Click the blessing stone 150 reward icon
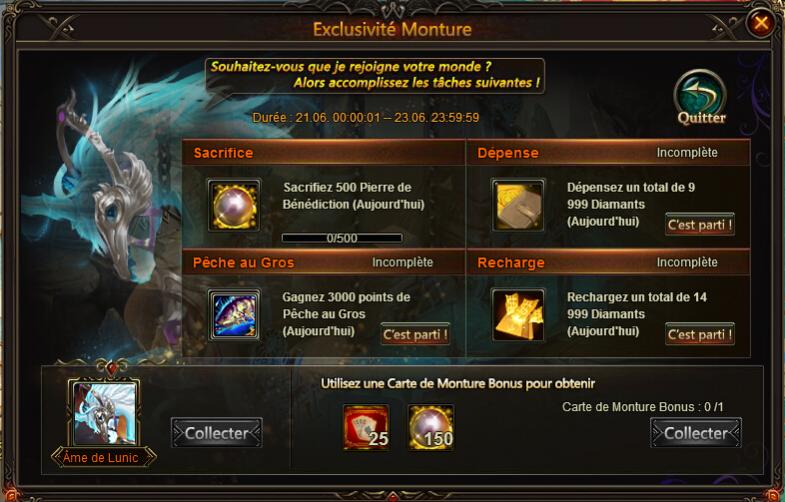The image size is (785, 502). [431, 427]
